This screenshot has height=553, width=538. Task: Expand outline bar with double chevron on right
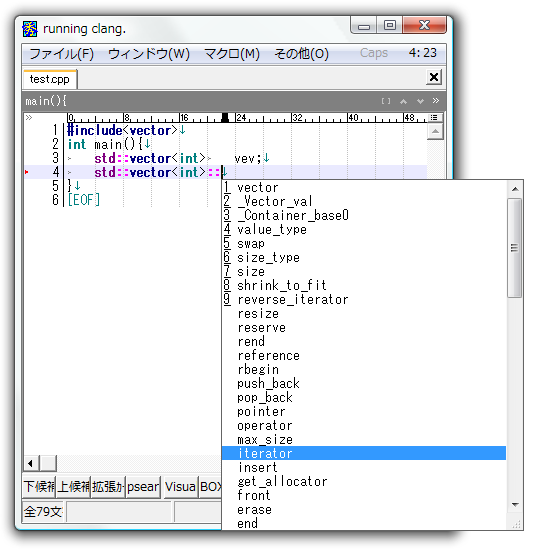pyautogui.click(x=436, y=101)
